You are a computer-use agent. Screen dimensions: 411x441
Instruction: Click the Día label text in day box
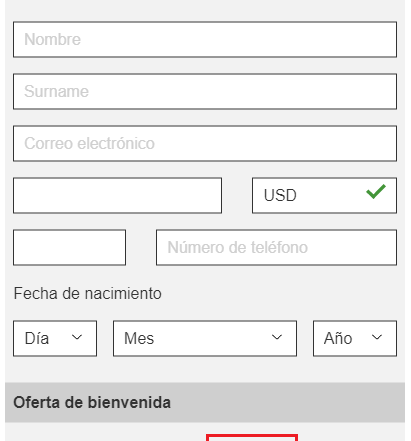[37, 338]
